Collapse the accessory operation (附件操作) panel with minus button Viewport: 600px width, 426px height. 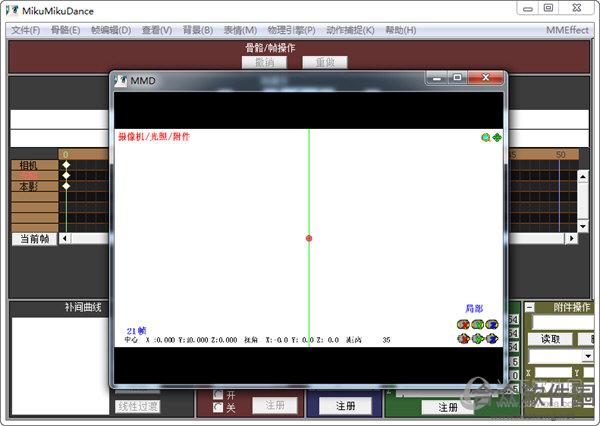(x=530, y=307)
